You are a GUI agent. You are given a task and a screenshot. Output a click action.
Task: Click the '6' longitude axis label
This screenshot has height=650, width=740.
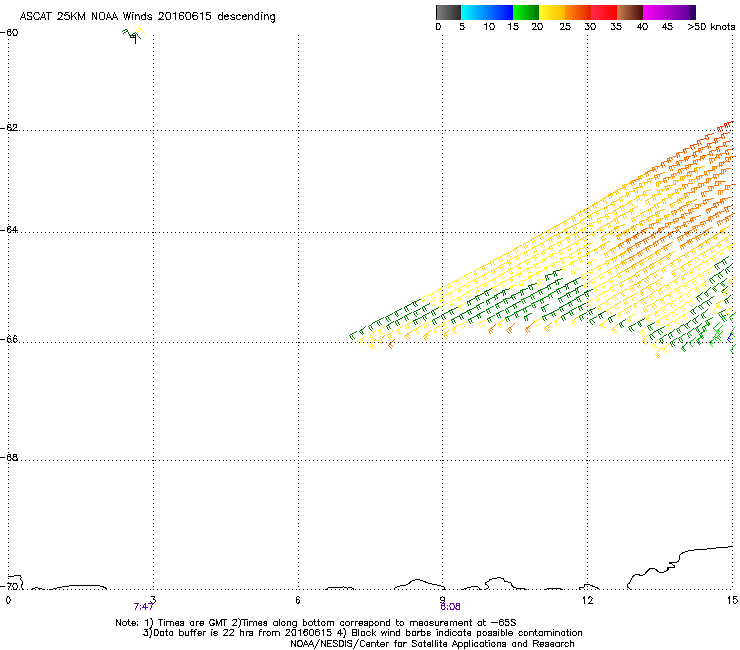(x=298, y=600)
